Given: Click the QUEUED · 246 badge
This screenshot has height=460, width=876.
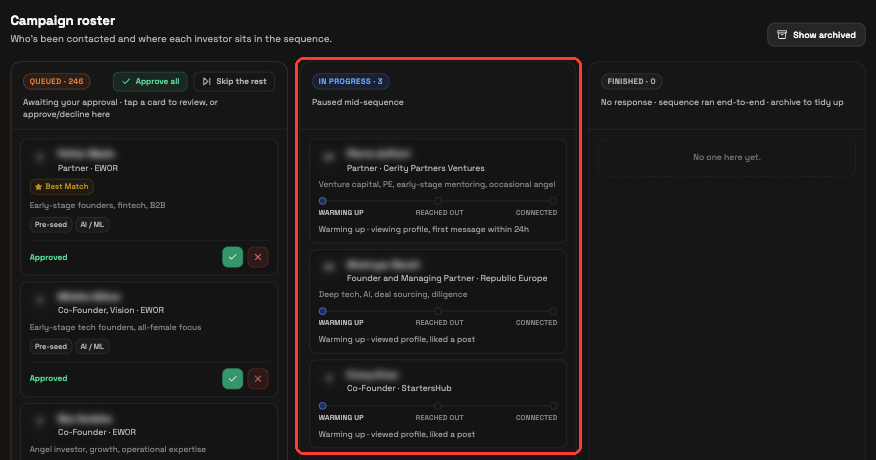Looking at the screenshot, I should pyautogui.click(x=56, y=82).
